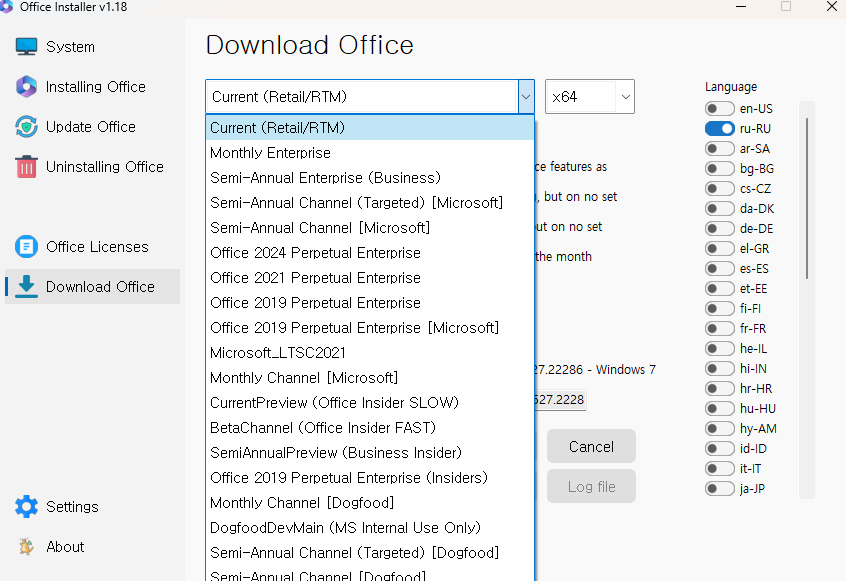Enable the da-DK language switch
This screenshot has height=581, width=846.
(719, 208)
